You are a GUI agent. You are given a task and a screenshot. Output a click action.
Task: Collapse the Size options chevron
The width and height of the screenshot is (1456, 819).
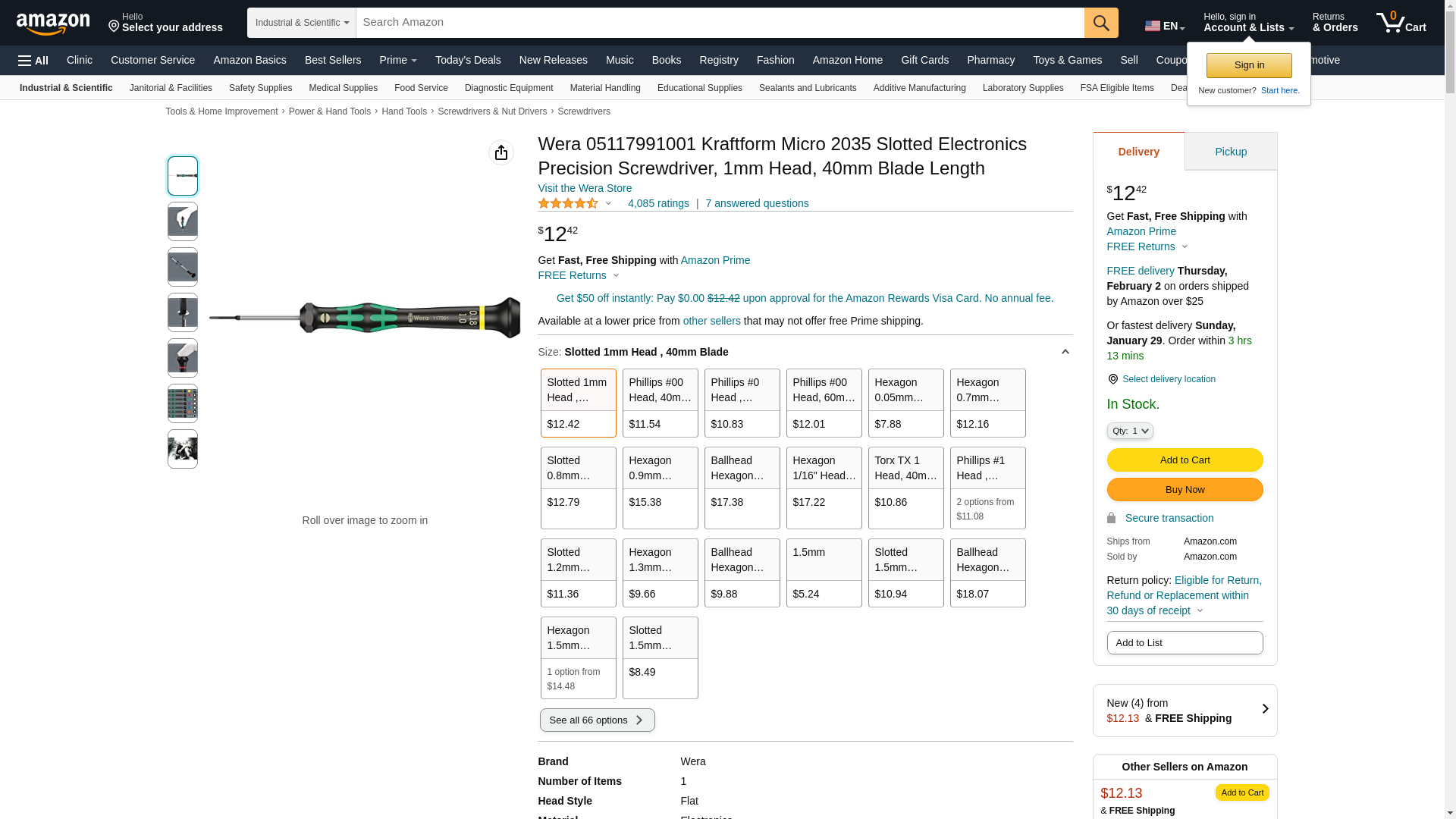pyautogui.click(x=1065, y=352)
